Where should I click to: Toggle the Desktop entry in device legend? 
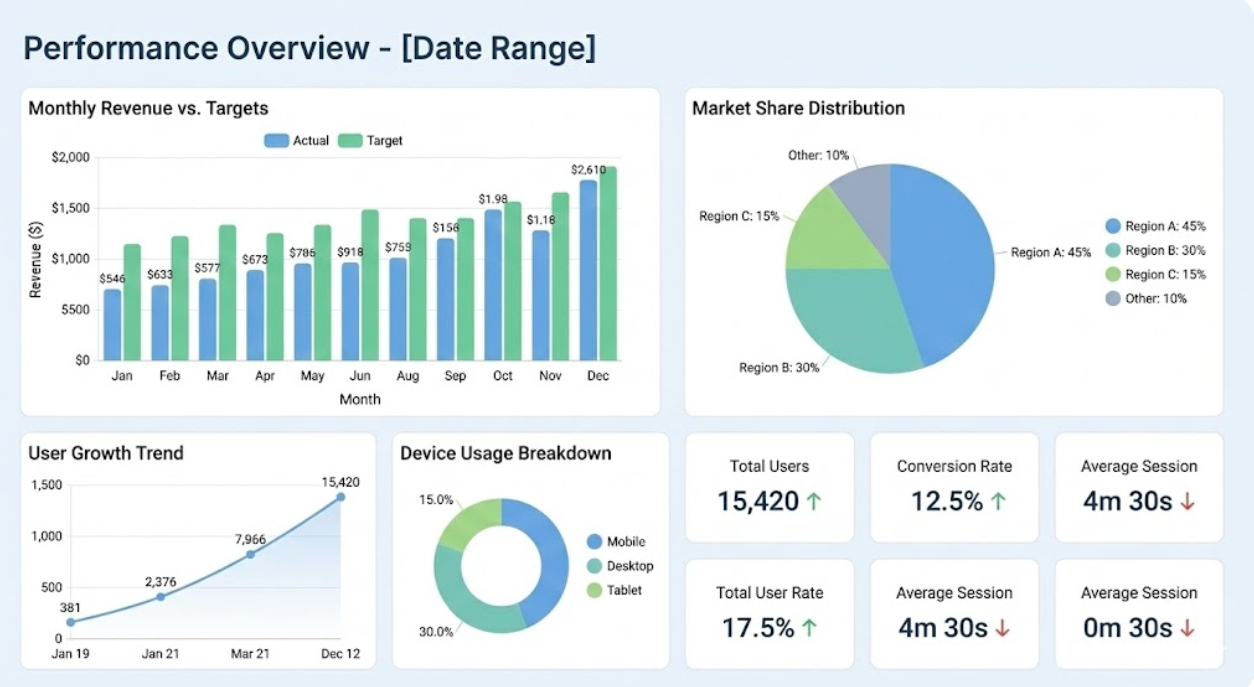[x=594, y=566]
